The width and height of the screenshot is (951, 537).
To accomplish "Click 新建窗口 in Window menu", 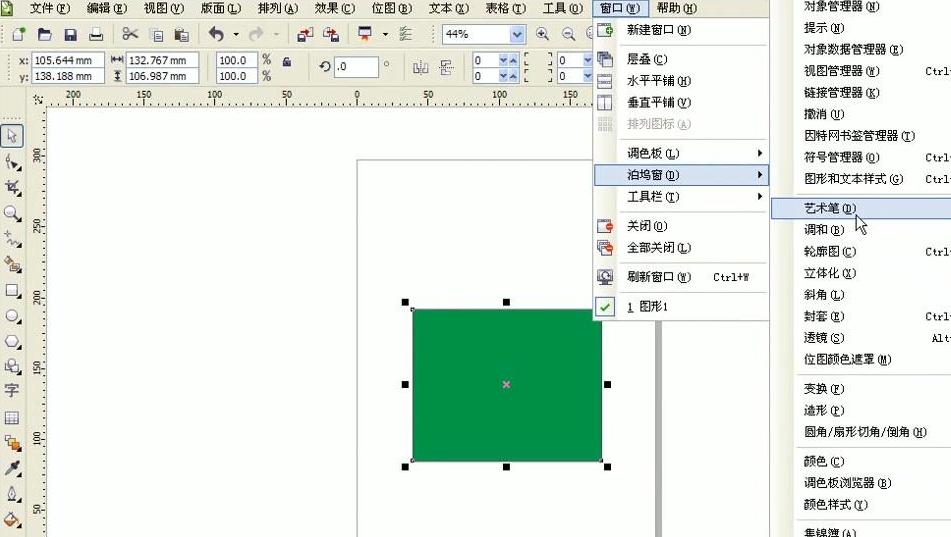I will coord(658,30).
